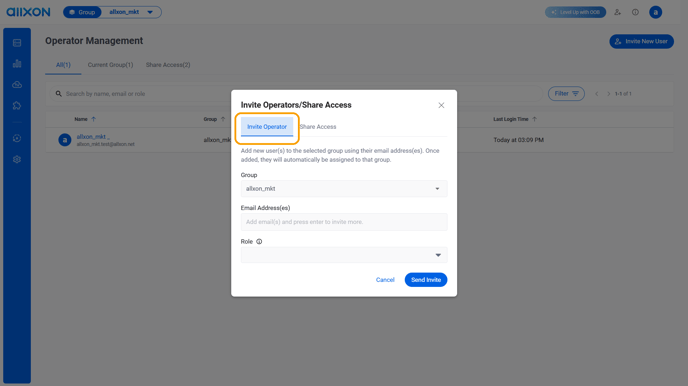Screen dimensions: 688x386
Task: Click the add user icon in top bar
Action: [x=617, y=12]
